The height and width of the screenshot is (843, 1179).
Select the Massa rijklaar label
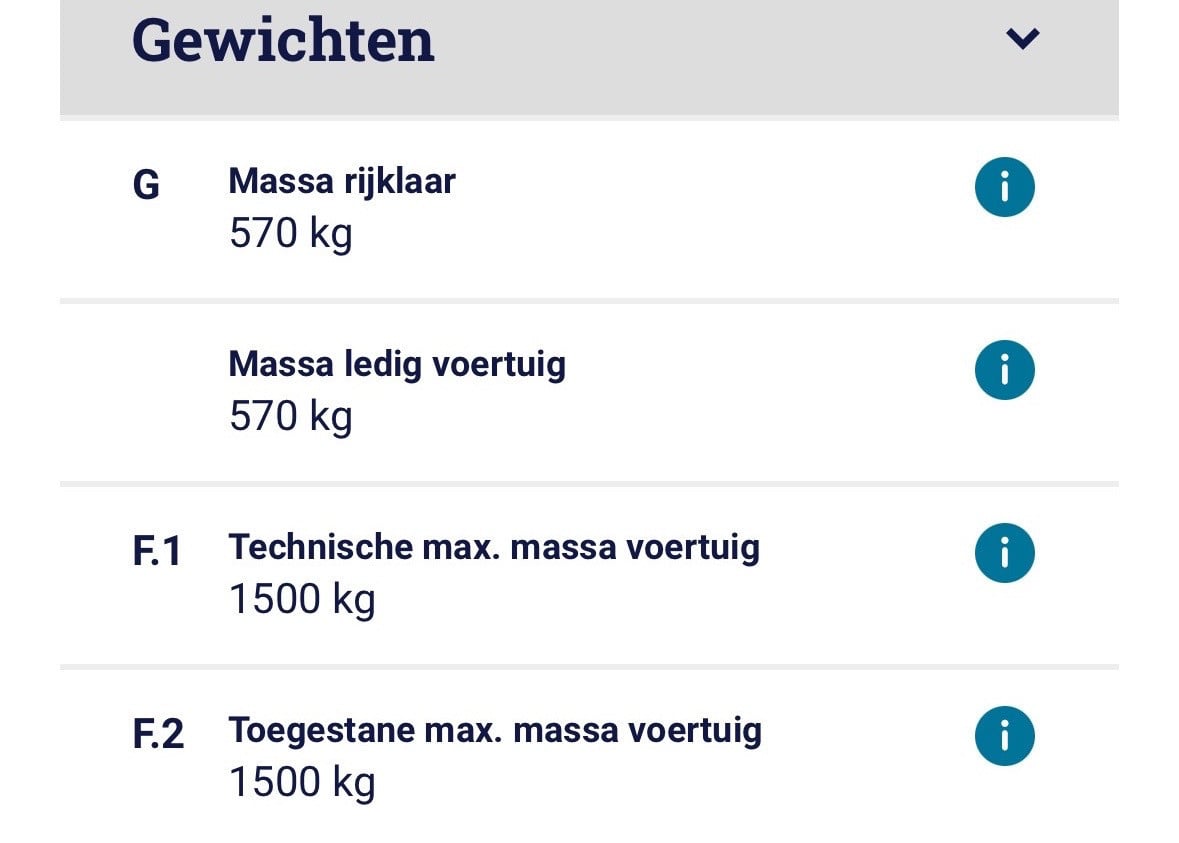tap(342, 182)
